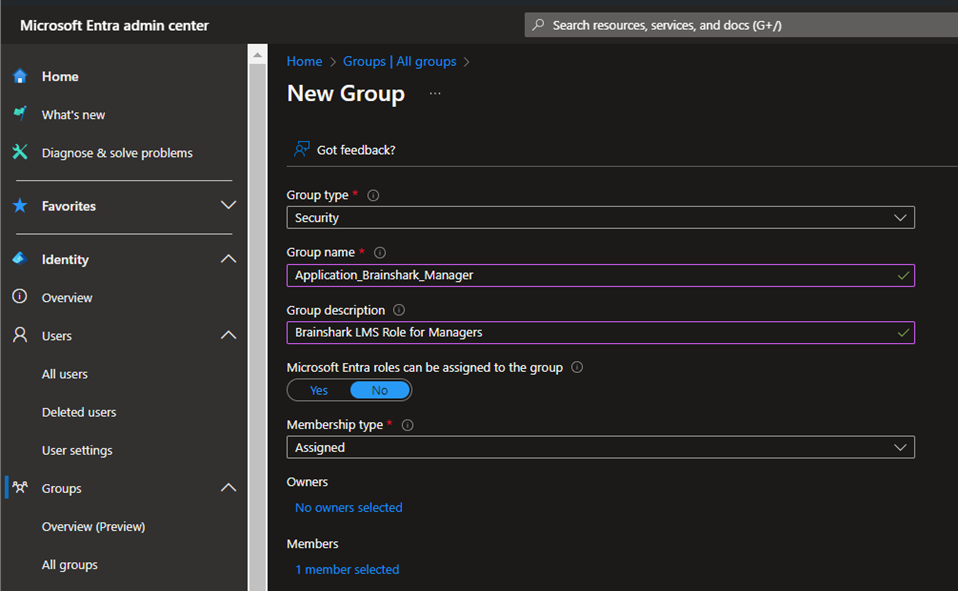The width and height of the screenshot is (958, 591).
Task: Click the Got feedback person icon
Action: point(301,149)
